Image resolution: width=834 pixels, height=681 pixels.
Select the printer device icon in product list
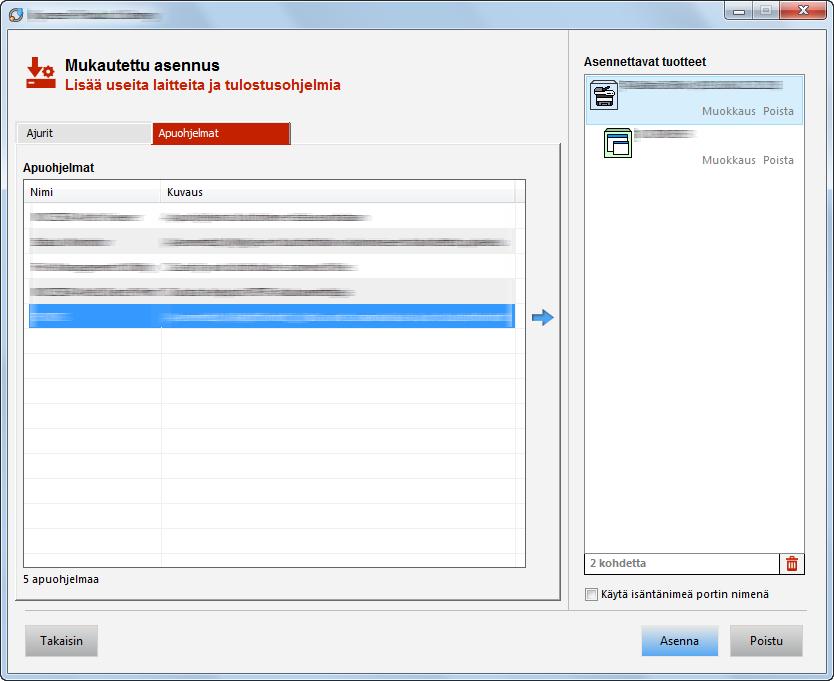(604, 95)
